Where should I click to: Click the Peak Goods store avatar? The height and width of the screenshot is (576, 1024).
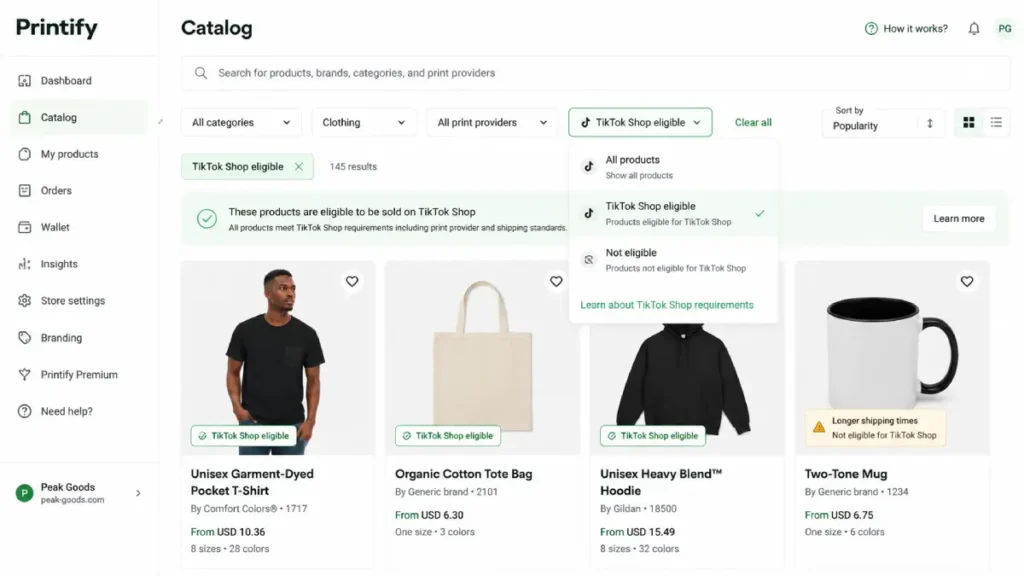pyautogui.click(x=24, y=493)
